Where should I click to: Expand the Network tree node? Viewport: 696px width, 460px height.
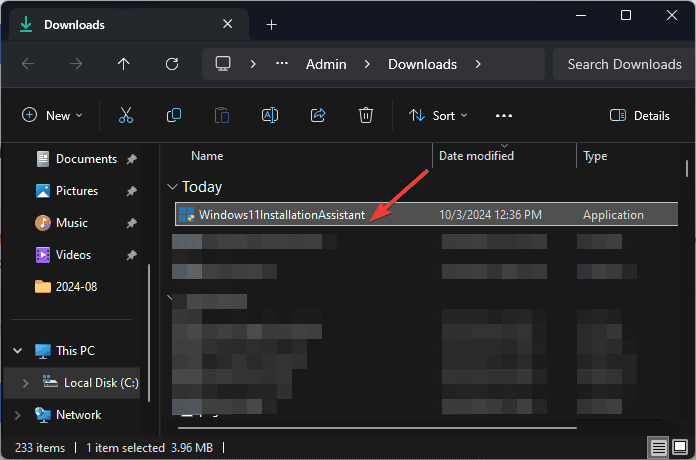click(18, 415)
